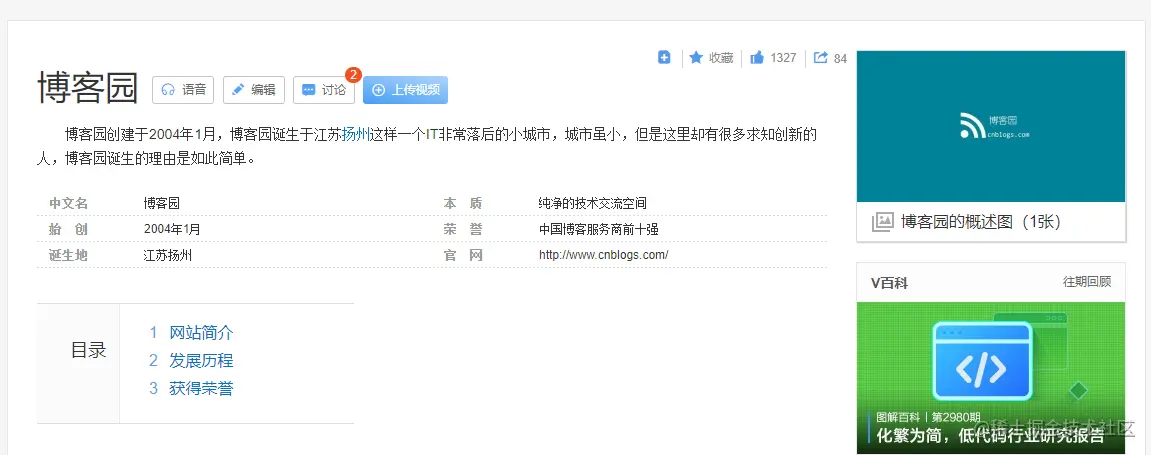This screenshot has width=1151, height=455.
Task: Click the 中国博客服务商前十强 honor value
Action: pyautogui.click(x=598, y=229)
